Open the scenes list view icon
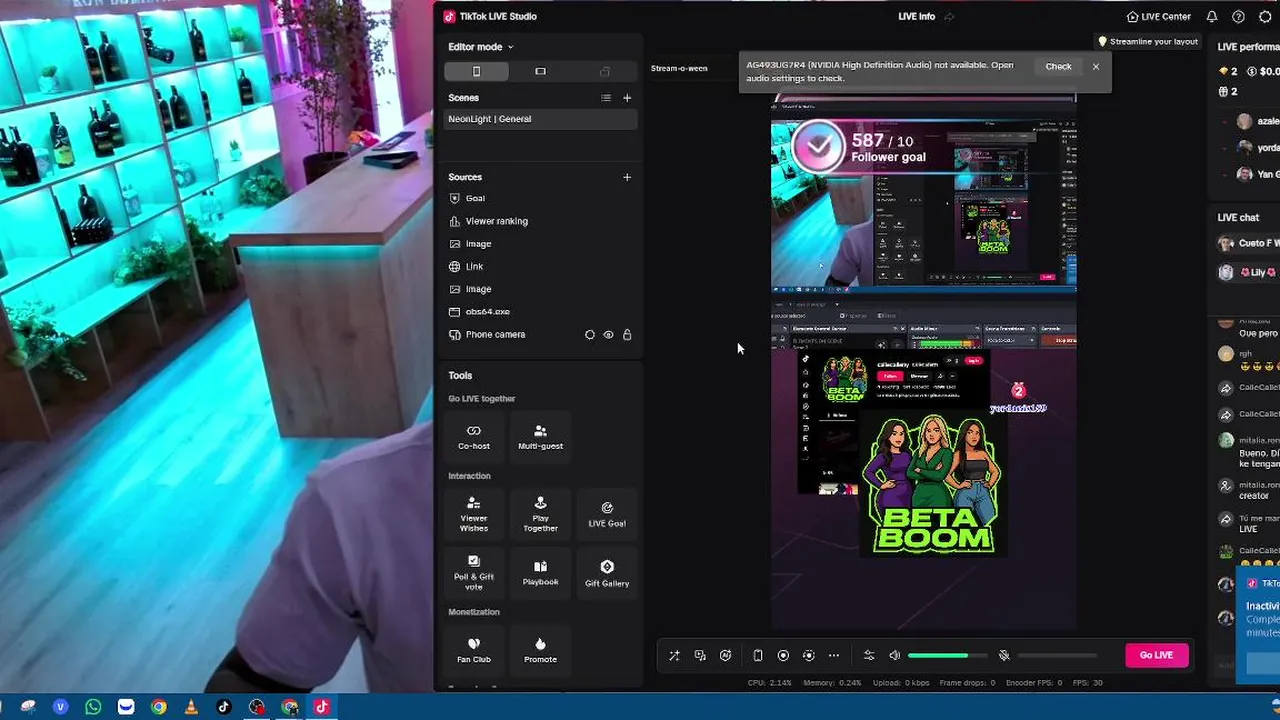 (x=605, y=98)
